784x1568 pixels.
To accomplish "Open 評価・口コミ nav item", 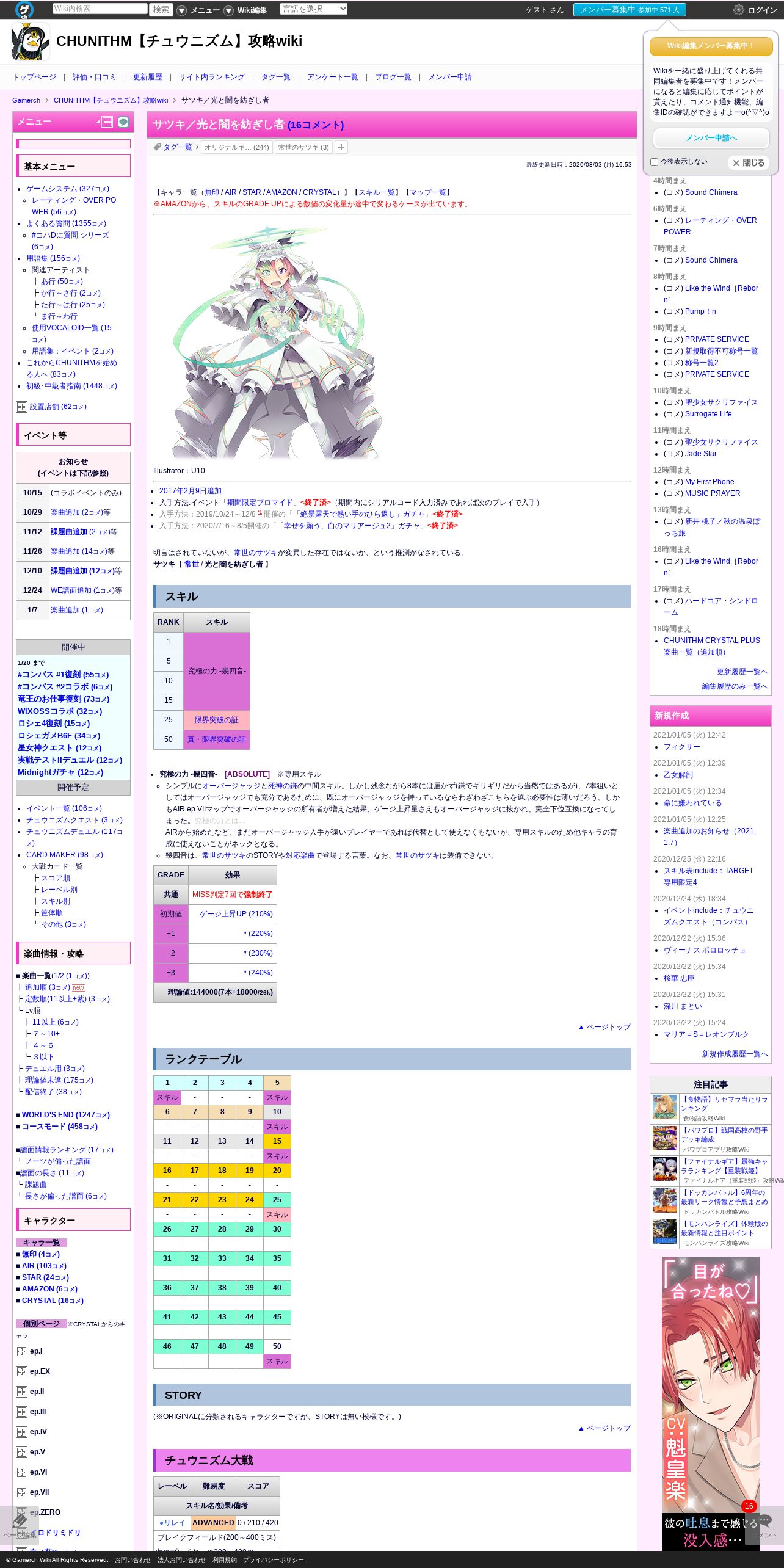I will (x=94, y=77).
